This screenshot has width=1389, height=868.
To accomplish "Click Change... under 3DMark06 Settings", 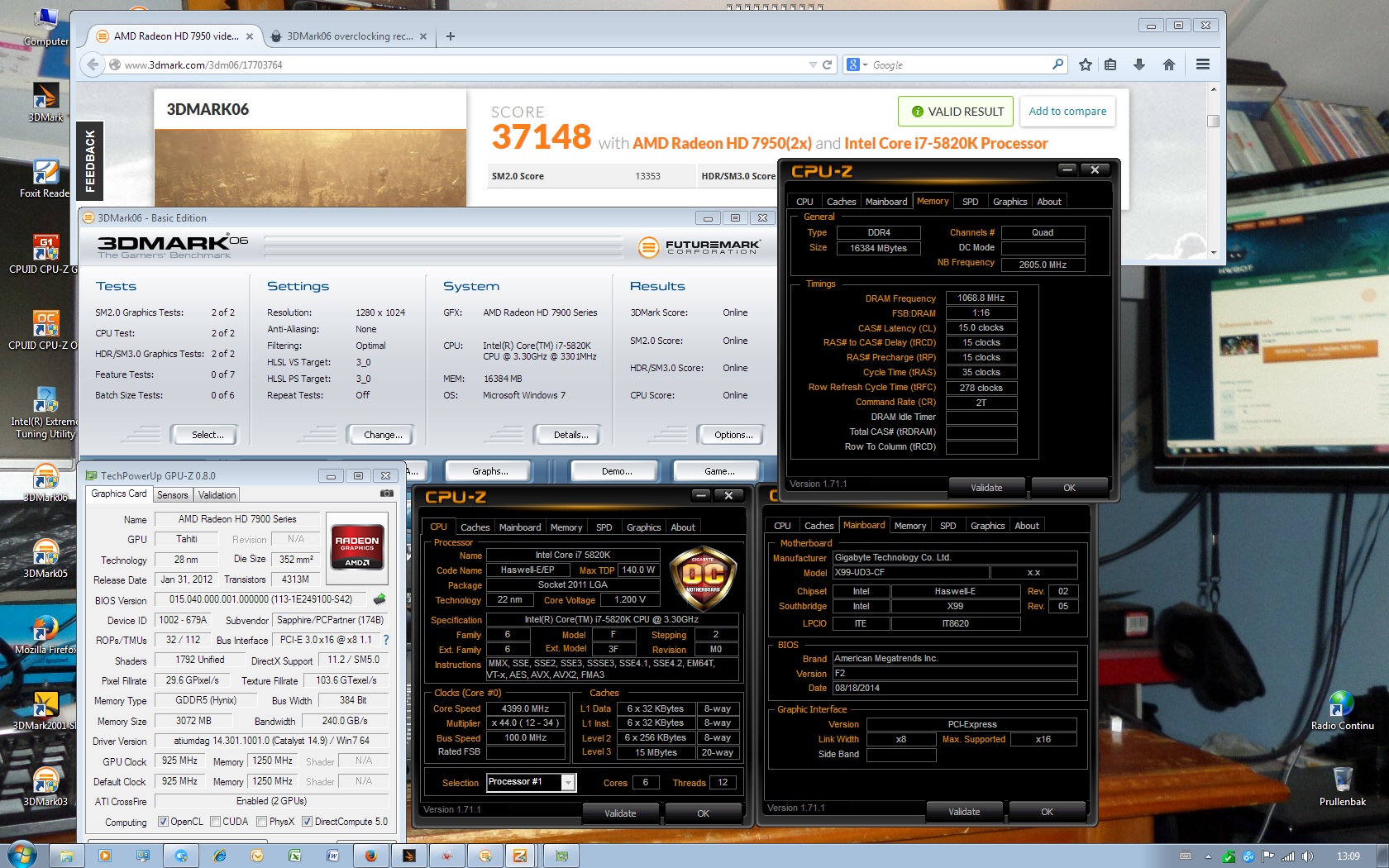I will click(x=383, y=435).
